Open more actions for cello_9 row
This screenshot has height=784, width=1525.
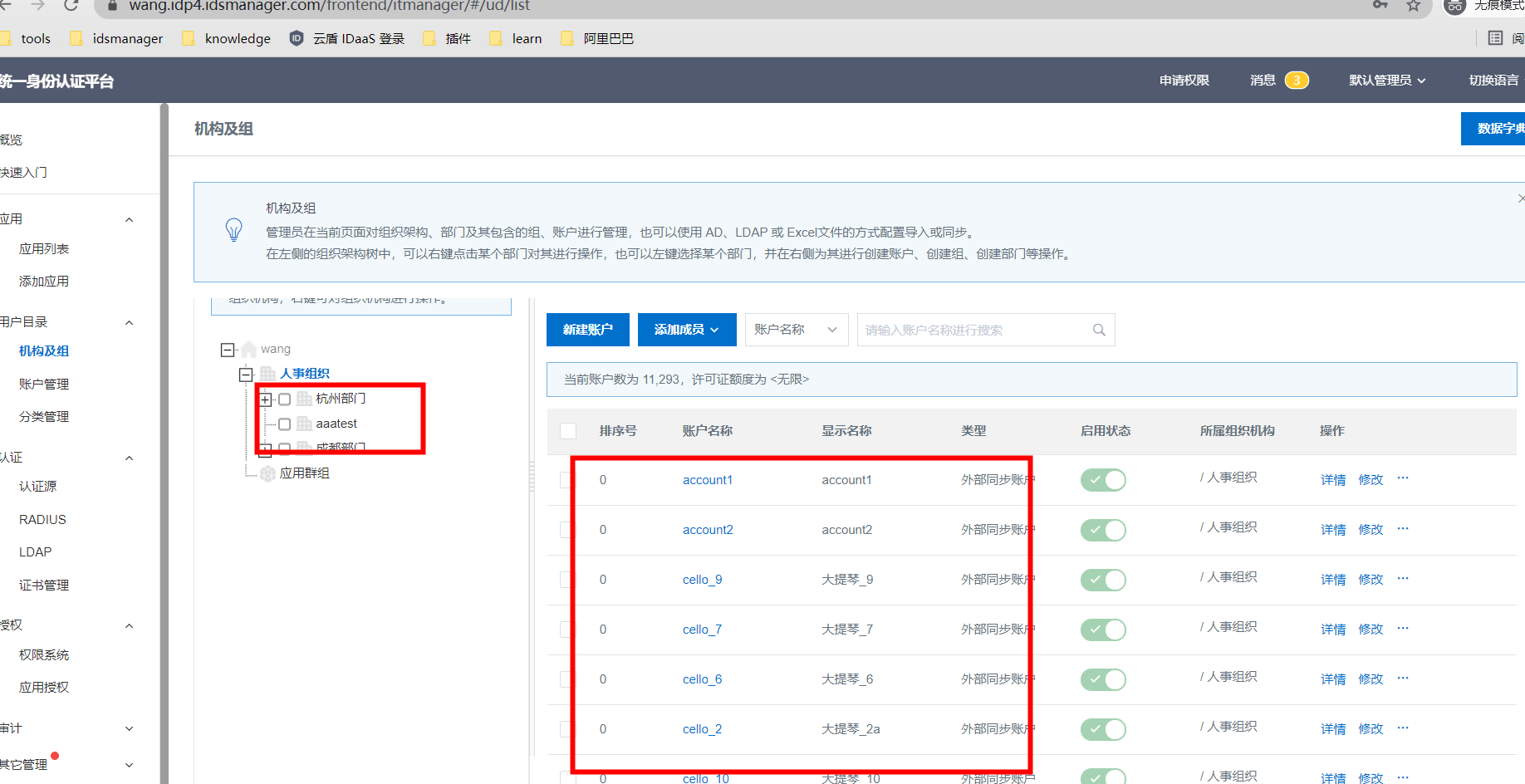(1403, 578)
